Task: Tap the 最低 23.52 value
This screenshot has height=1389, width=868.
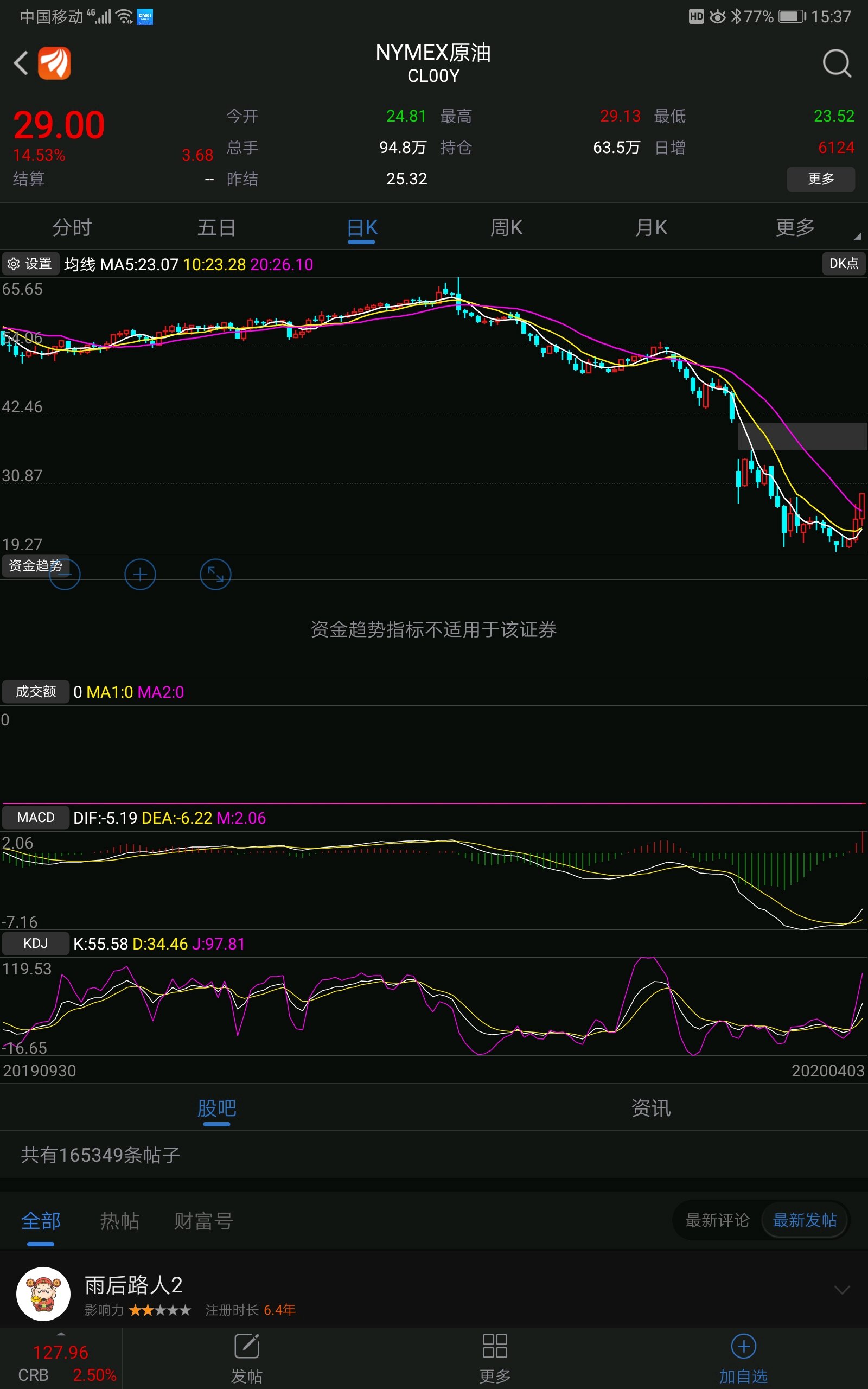Action: pyautogui.click(x=834, y=116)
